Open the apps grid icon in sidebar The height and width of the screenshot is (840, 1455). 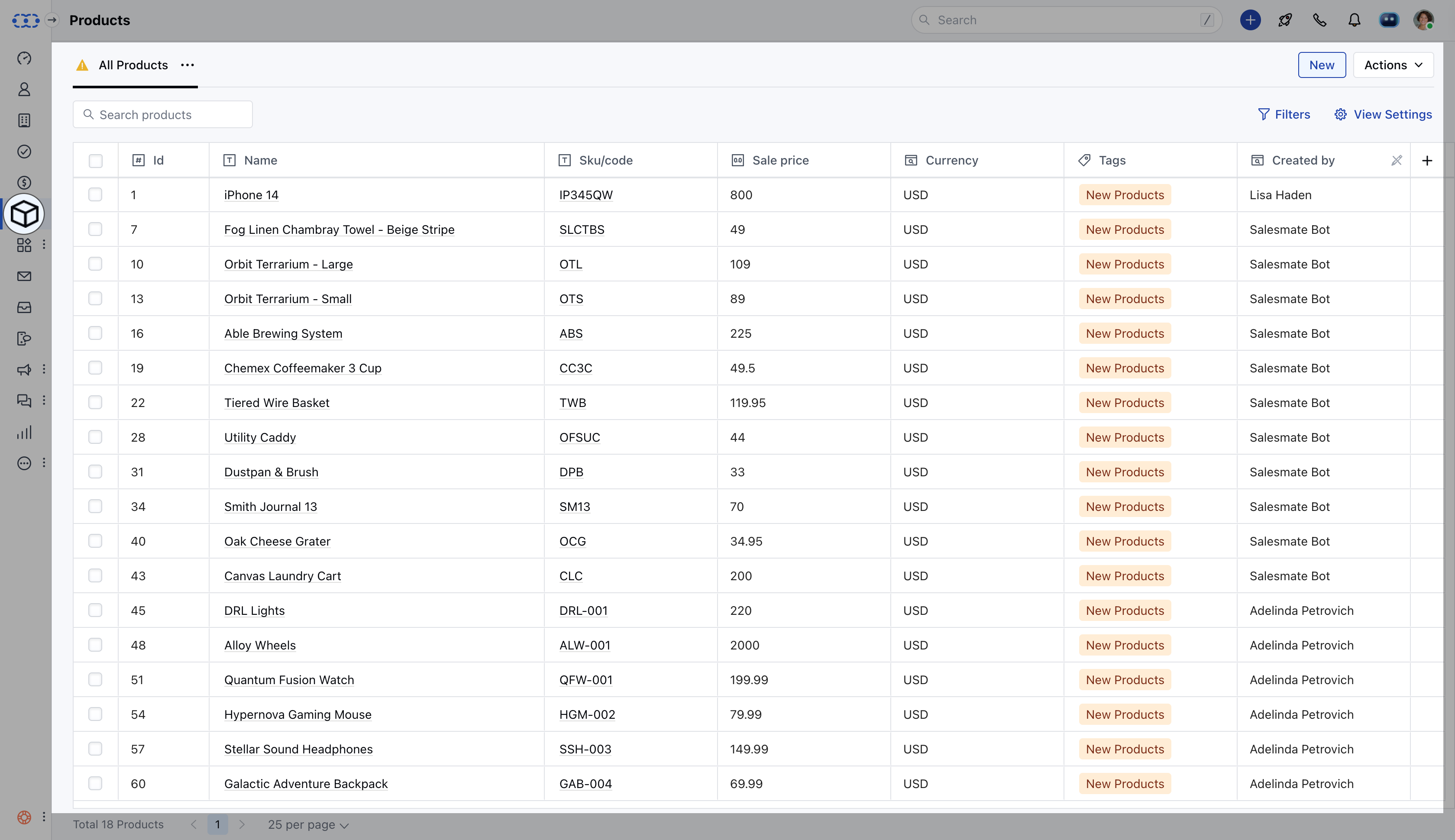24,245
